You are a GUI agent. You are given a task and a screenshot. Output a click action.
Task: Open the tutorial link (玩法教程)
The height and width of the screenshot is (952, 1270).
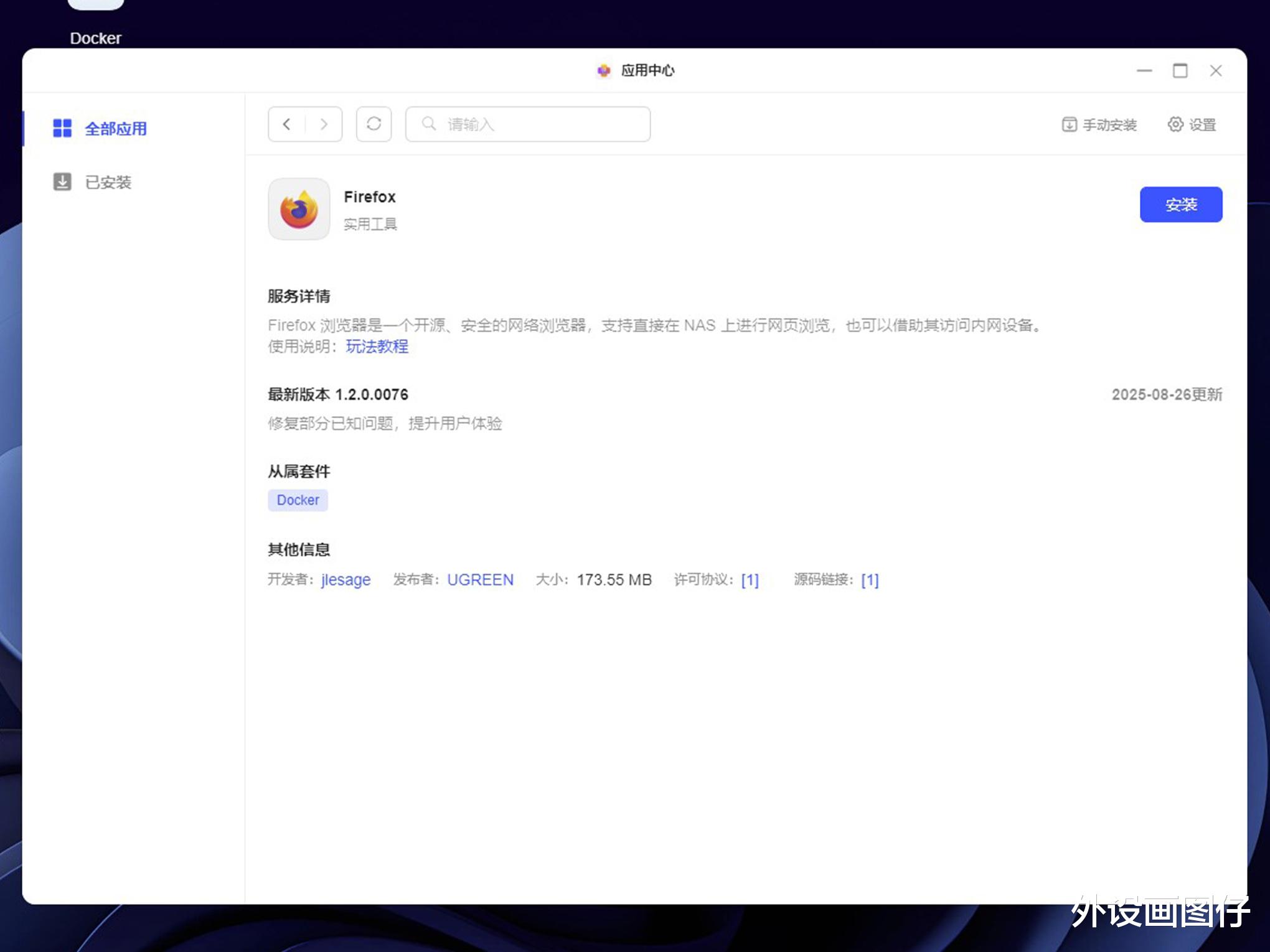click(377, 347)
